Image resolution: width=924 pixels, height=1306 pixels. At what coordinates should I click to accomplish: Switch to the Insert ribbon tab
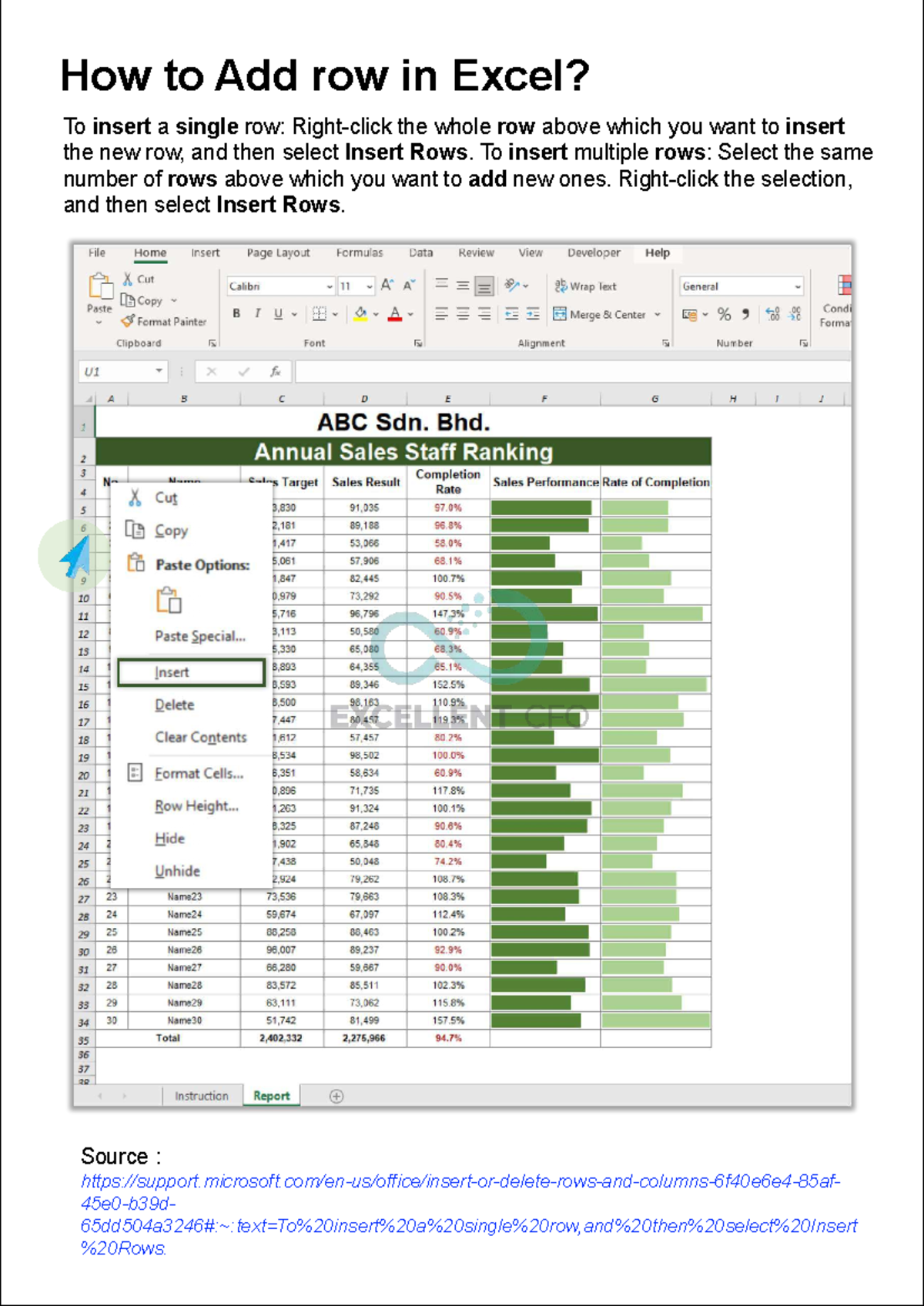206,253
